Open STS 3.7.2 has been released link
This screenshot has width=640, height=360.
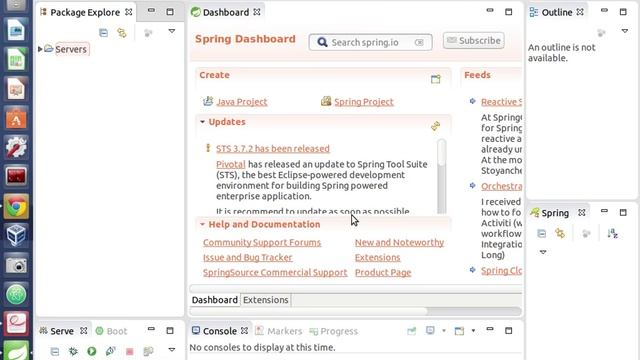[x=273, y=149]
